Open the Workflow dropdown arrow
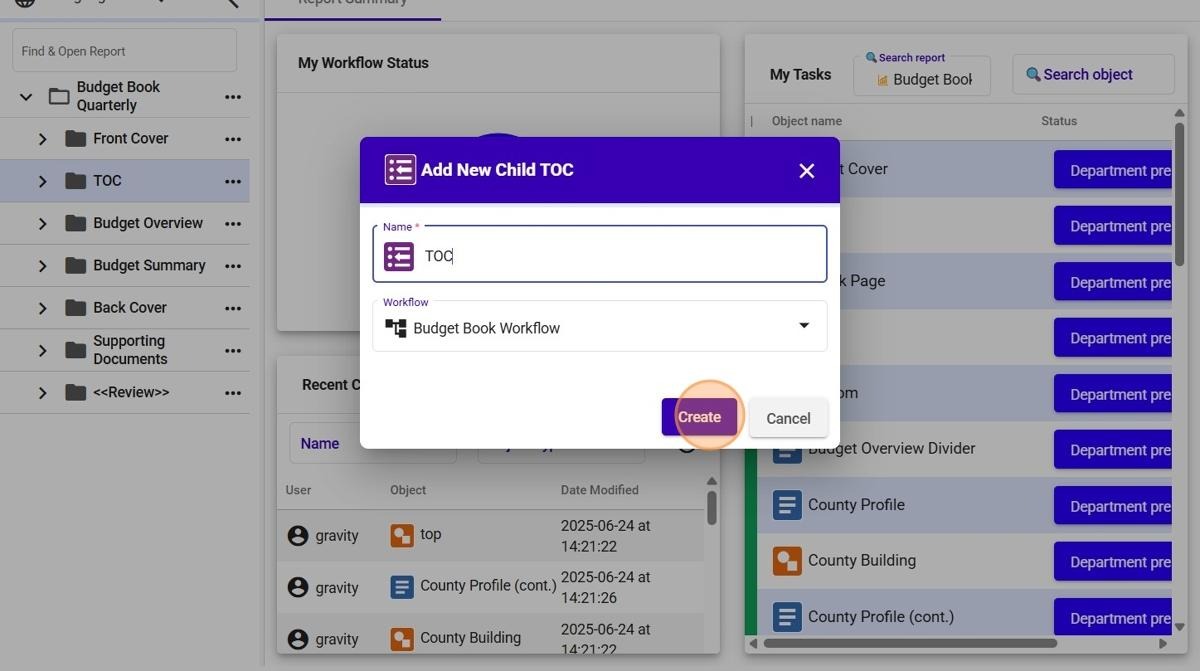 pos(804,326)
